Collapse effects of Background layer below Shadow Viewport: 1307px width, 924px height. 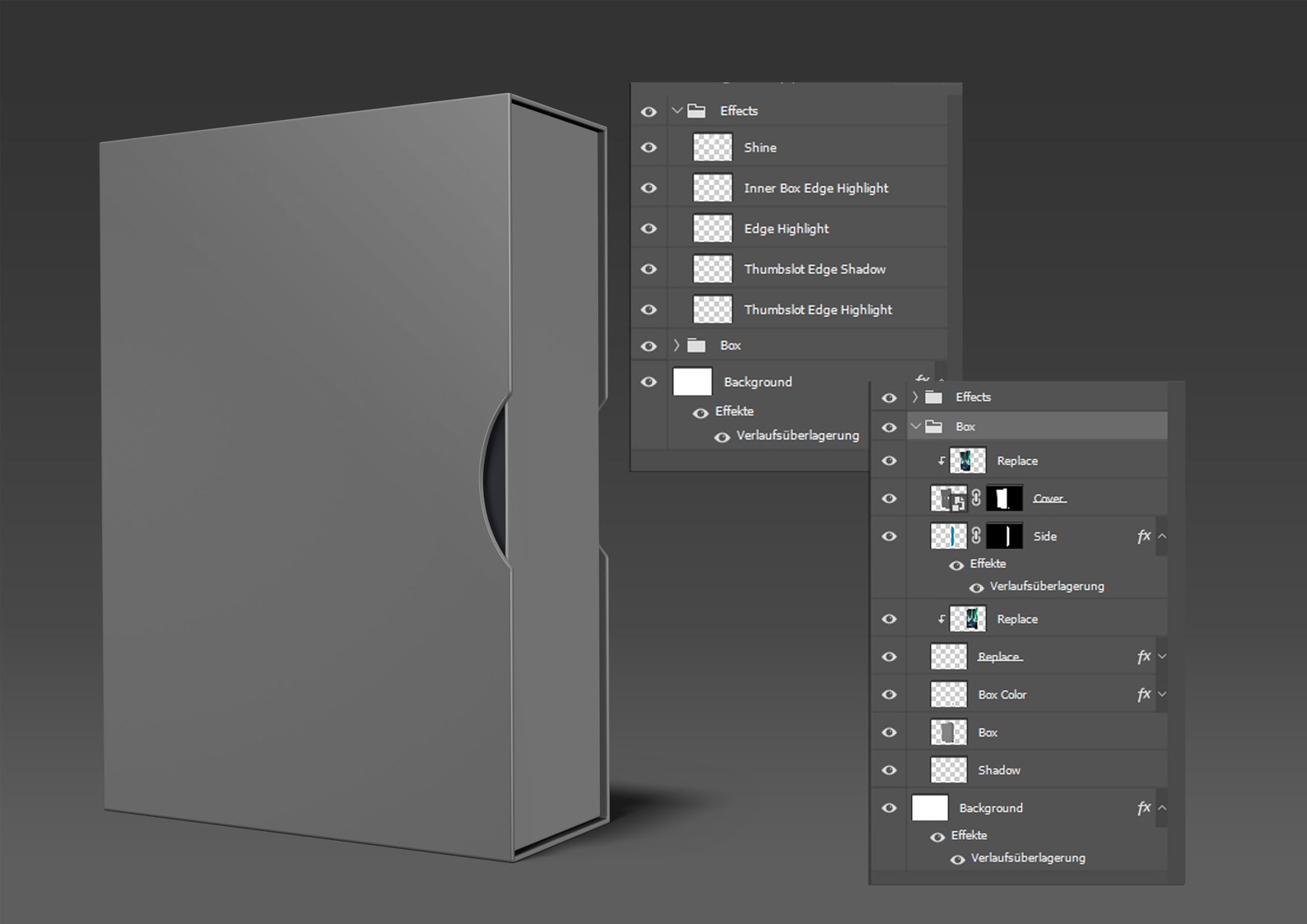[1162, 808]
